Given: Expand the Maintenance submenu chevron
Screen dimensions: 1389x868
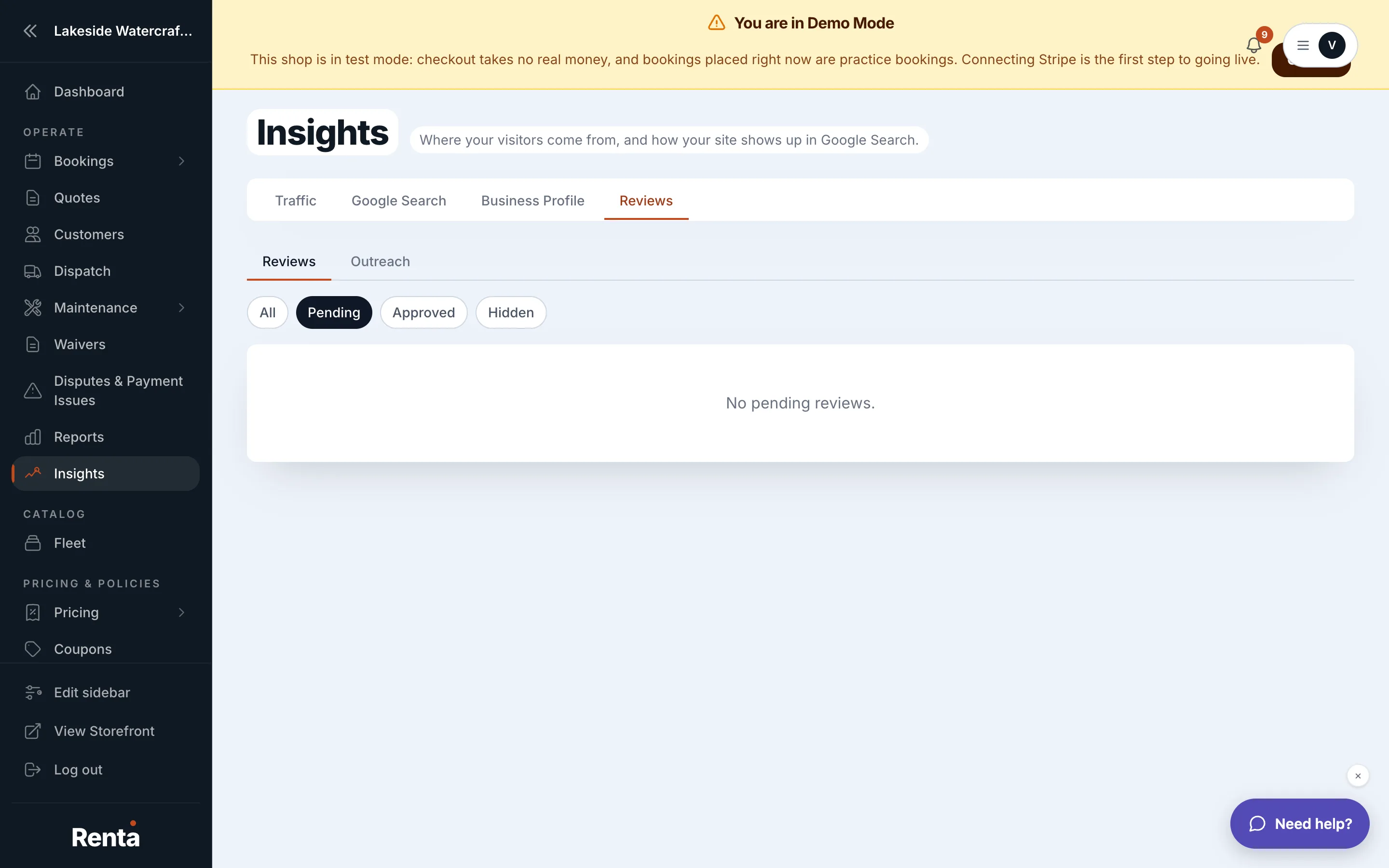Looking at the screenshot, I should (181, 308).
